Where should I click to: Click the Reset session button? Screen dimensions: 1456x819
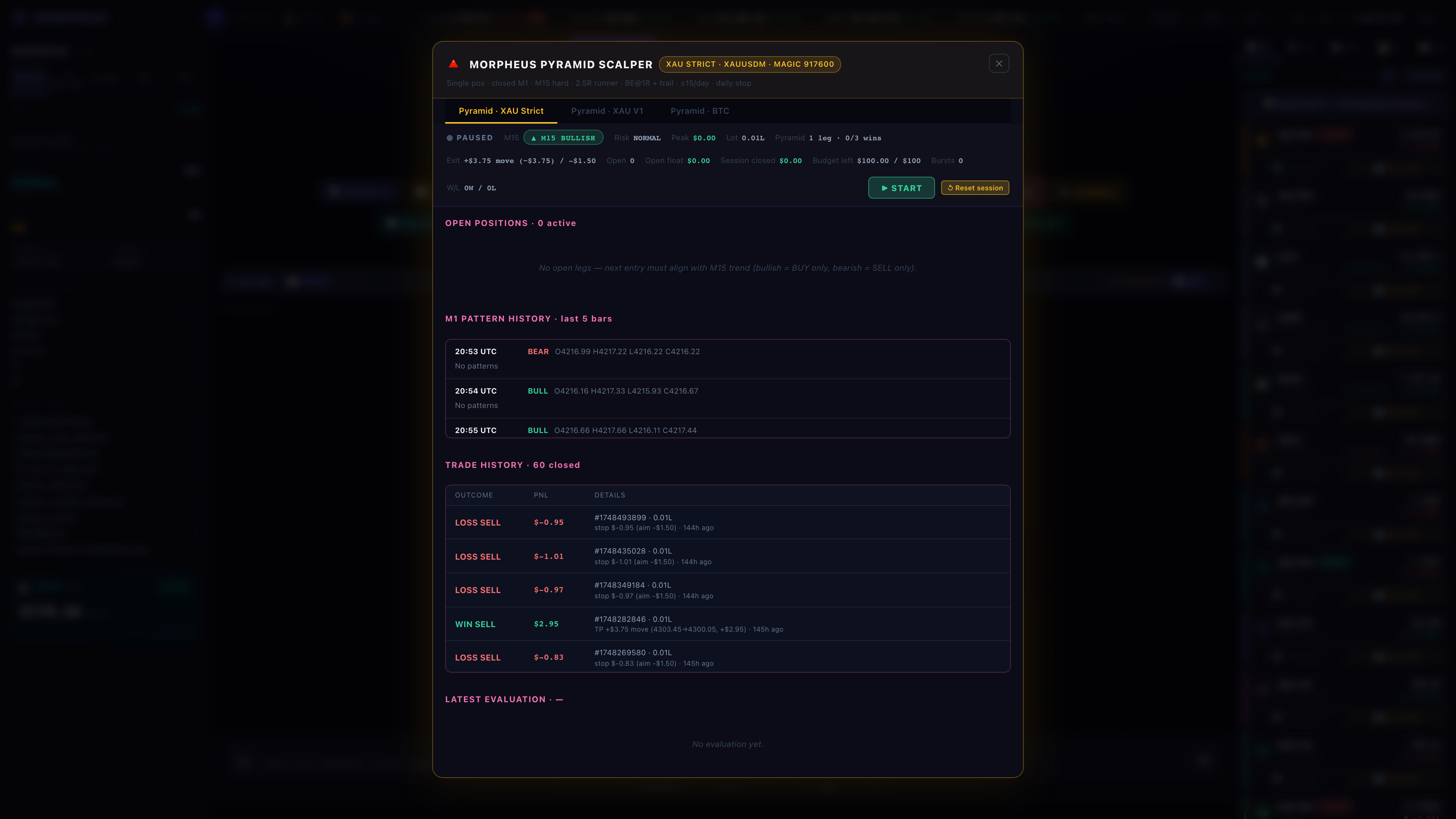tap(974, 188)
